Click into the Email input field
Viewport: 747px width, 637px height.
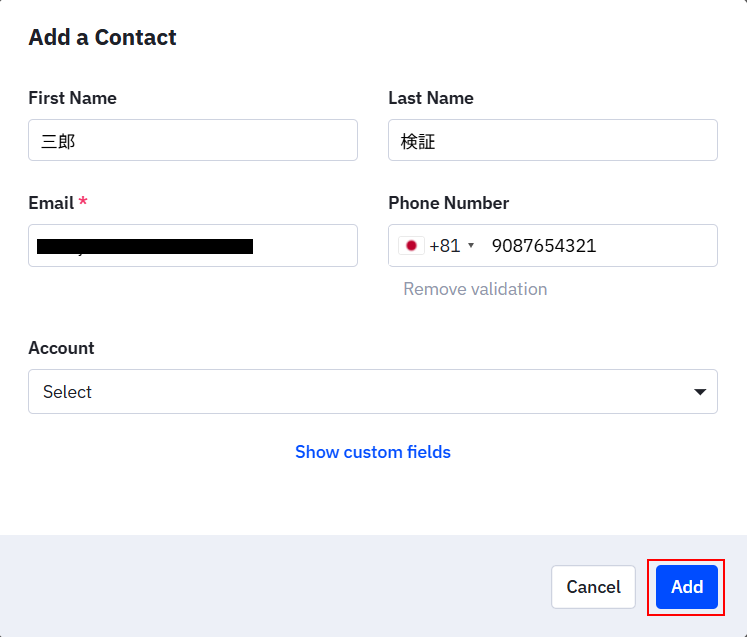pyautogui.click(x=193, y=245)
